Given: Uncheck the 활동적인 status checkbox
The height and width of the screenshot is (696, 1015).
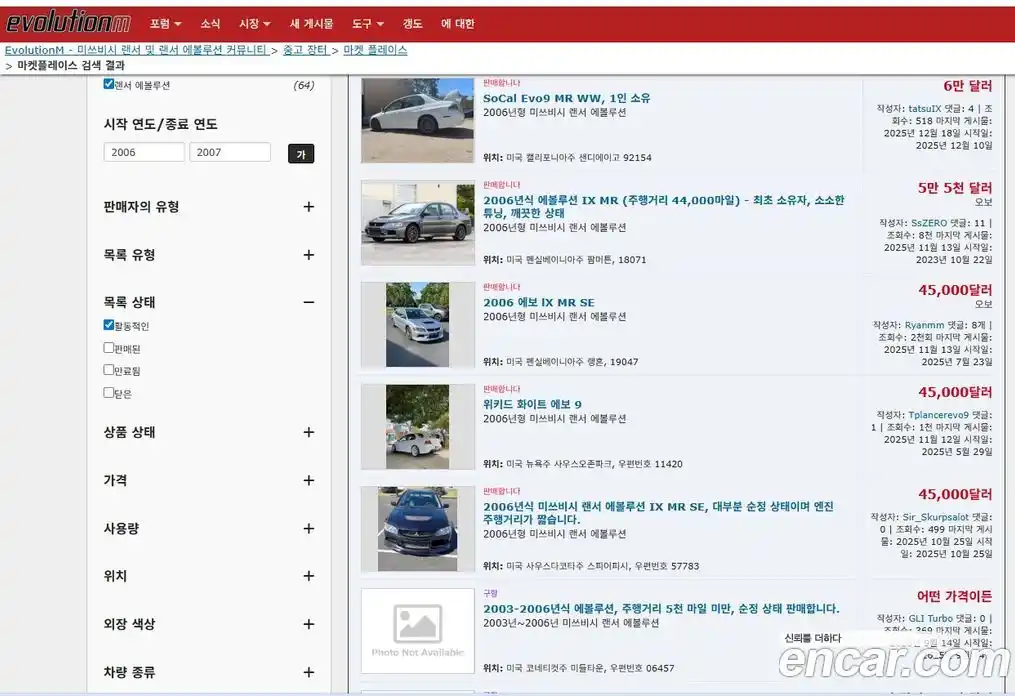Looking at the screenshot, I should click(109, 325).
